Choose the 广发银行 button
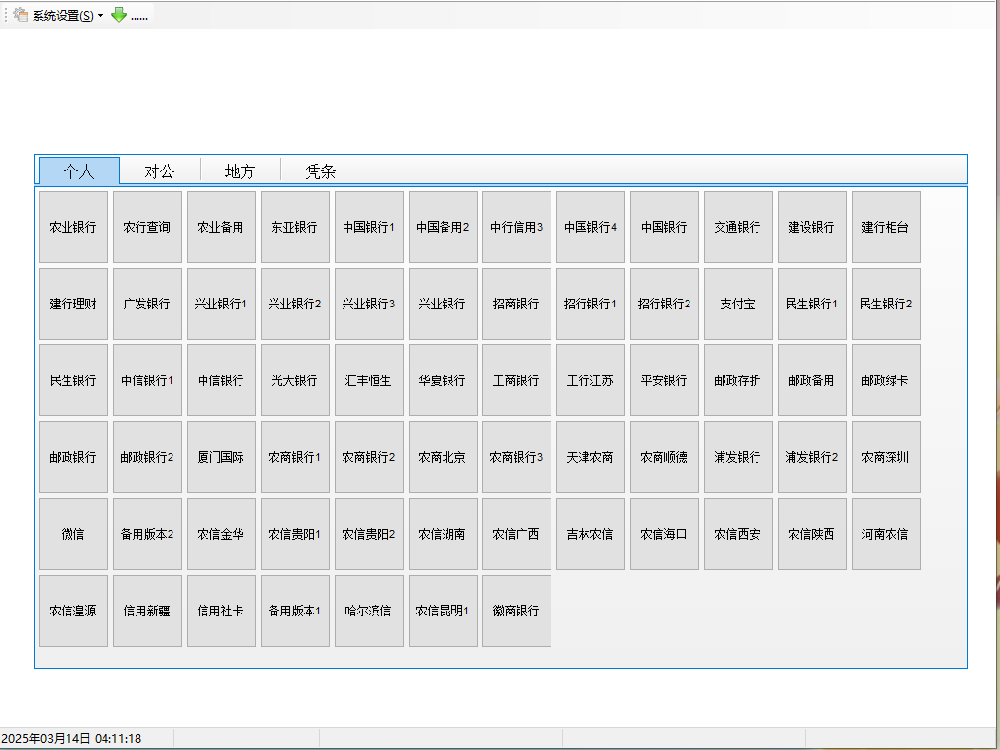 (x=147, y=304)
